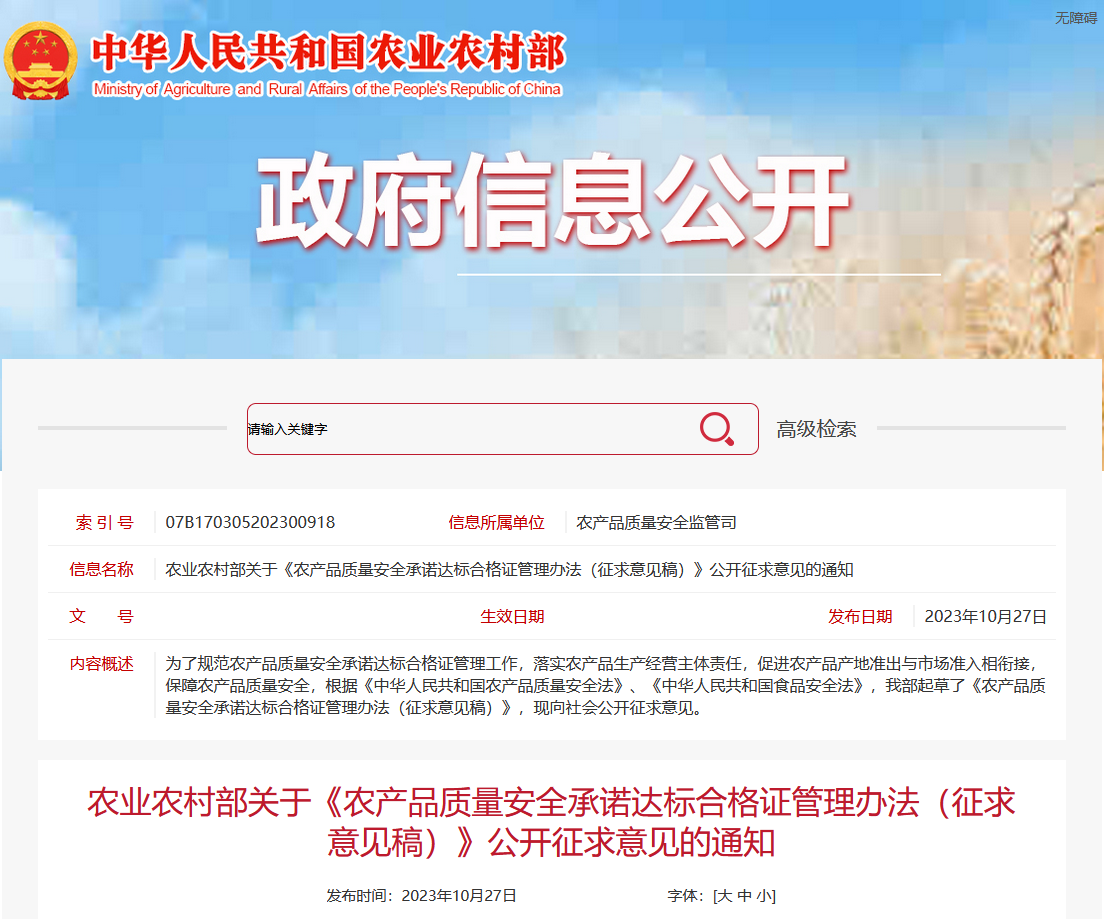Screen dimensions: 1104x919
Task: Click the 中华人民共和国农业农村部 site title
Action: pyautogui.click(x=329, y=52)
